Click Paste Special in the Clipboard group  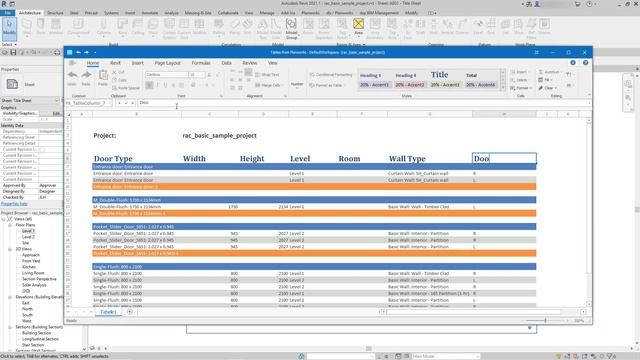pos(126,88)
